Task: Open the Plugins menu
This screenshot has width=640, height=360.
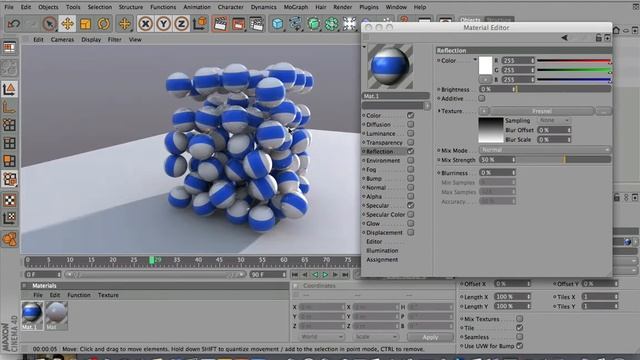Action: 369,7
